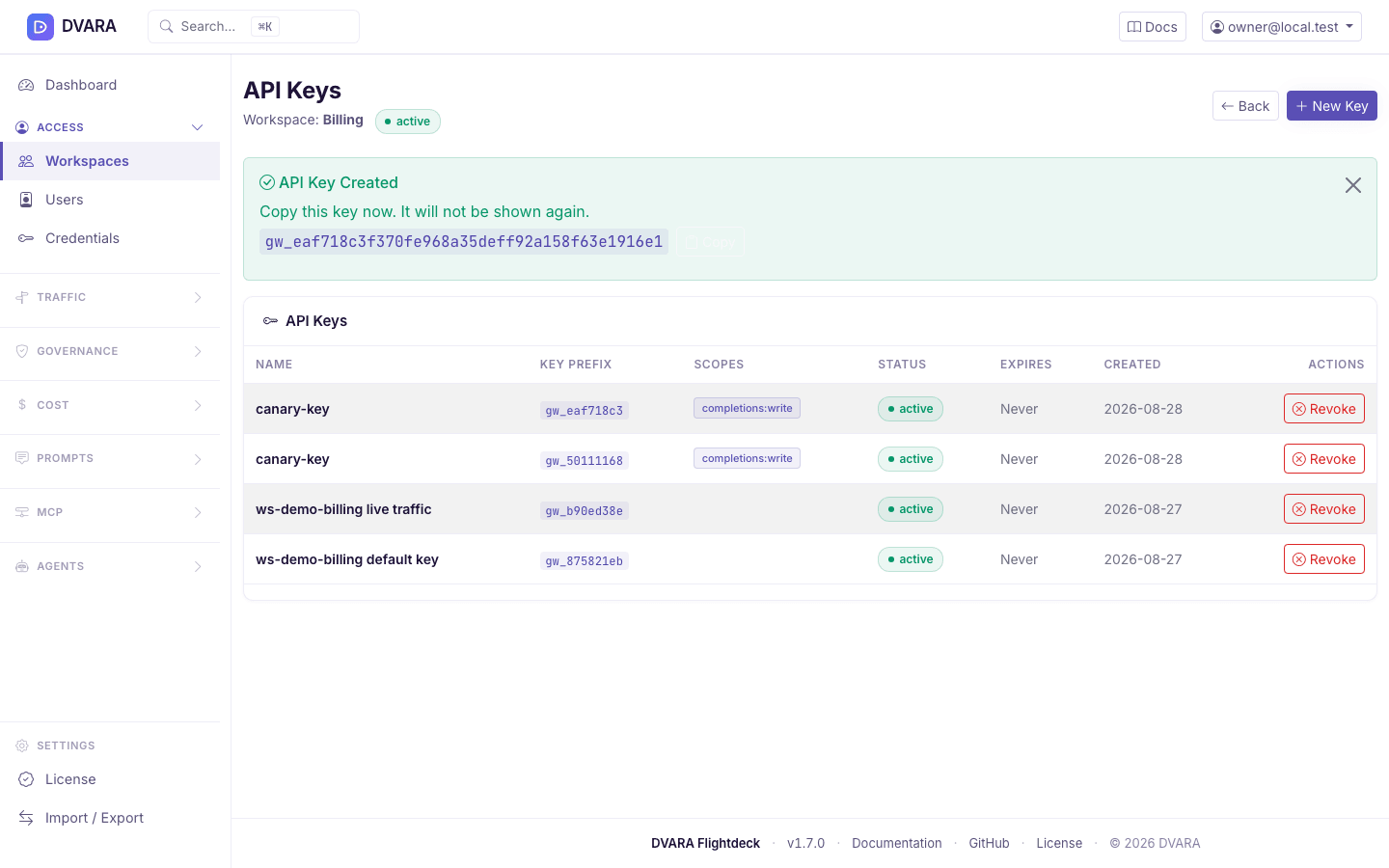Click the search magnifier icon
The image size is (1389, 868).
pos(167,27)
